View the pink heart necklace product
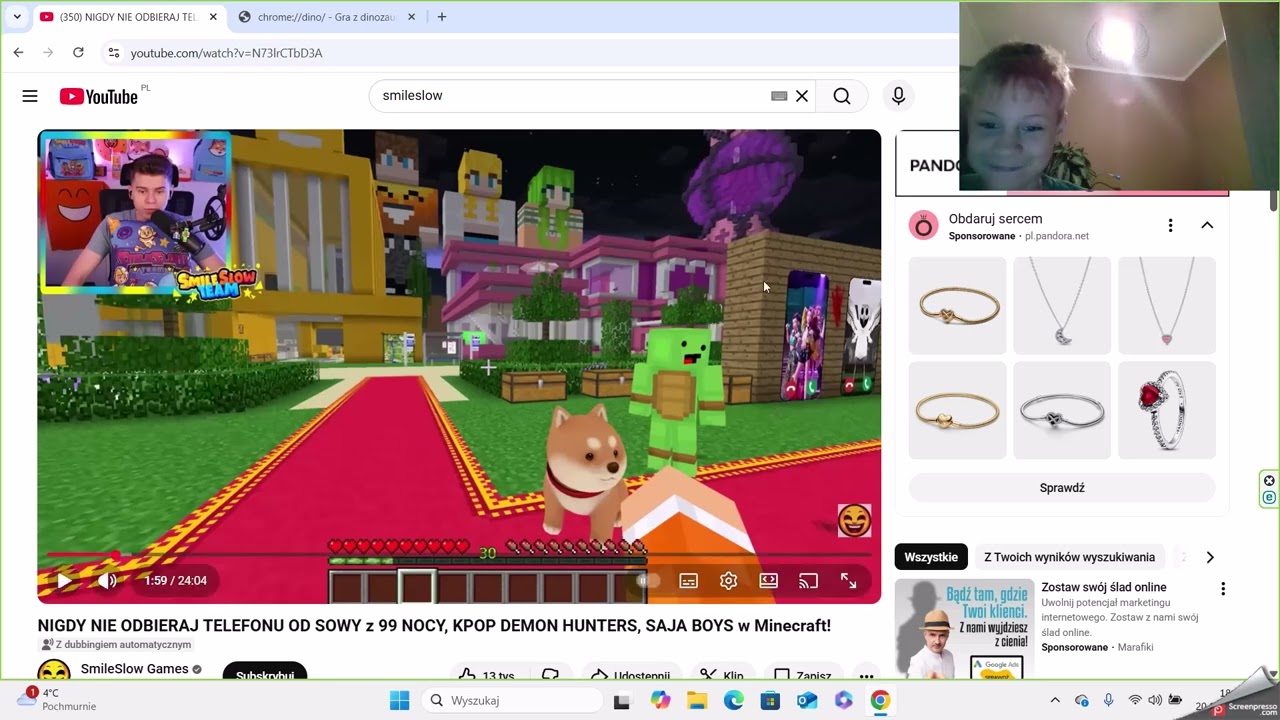This screenshot has height=720, width=1280. click(1167, 306)
